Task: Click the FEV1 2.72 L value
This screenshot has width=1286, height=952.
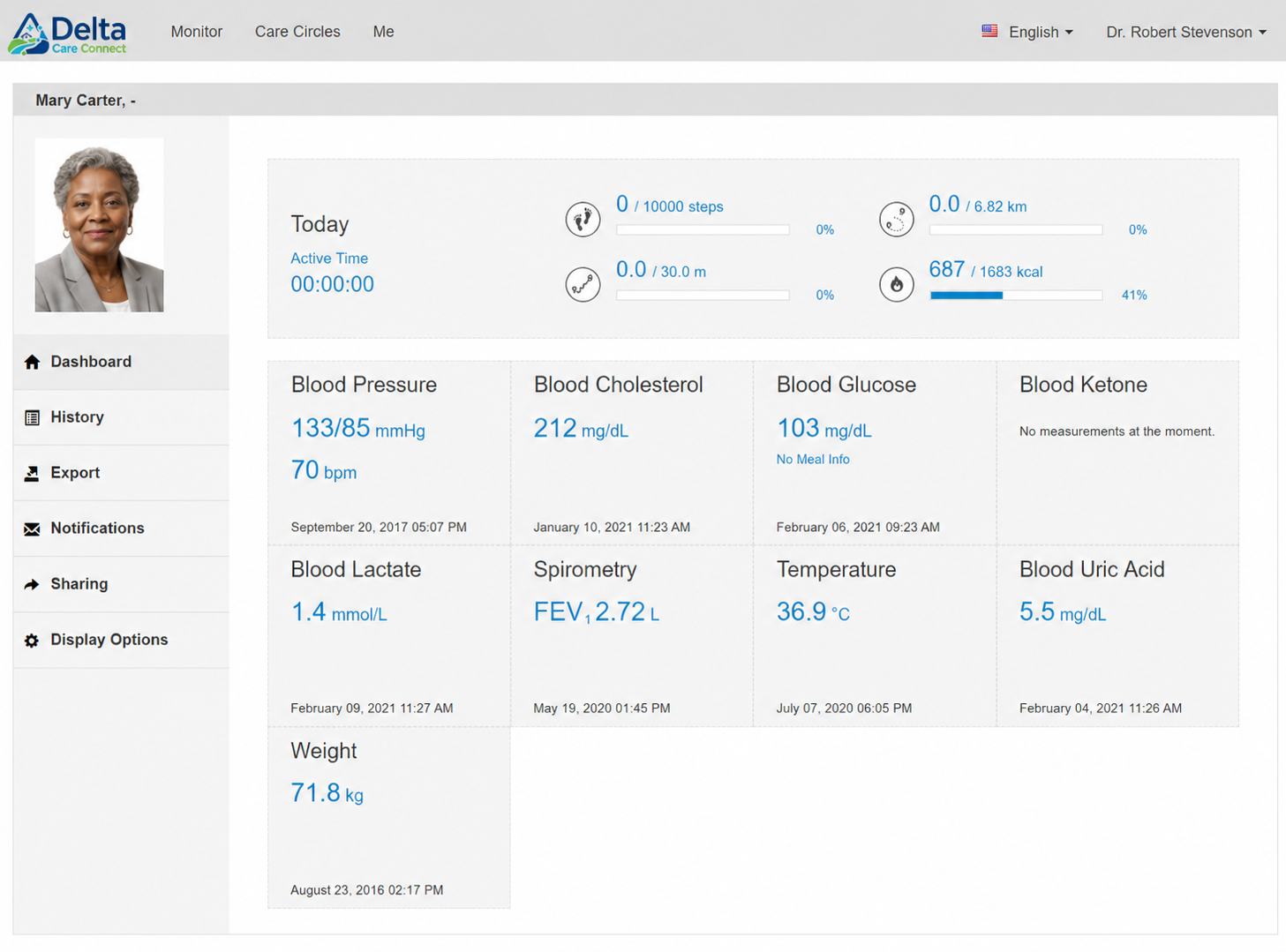Action: (x=596, y=612)
